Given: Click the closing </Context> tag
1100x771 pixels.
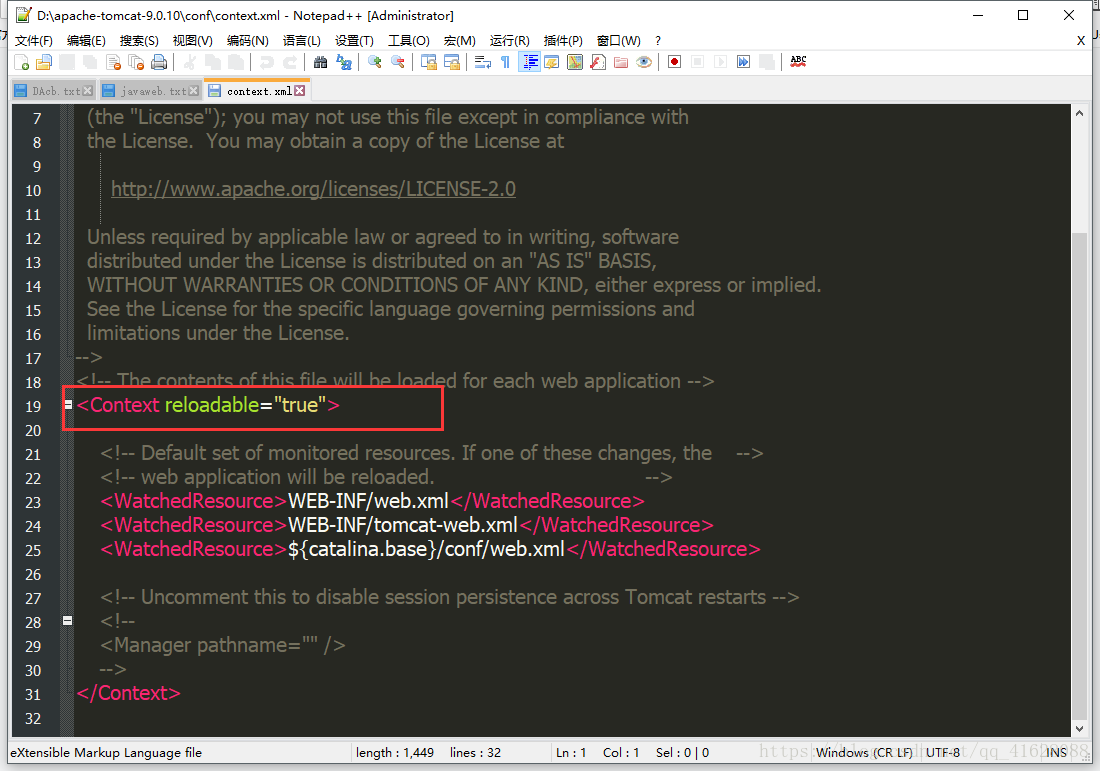Looking at the screenshot, I should pyautogui.click(x=128, y=693).
